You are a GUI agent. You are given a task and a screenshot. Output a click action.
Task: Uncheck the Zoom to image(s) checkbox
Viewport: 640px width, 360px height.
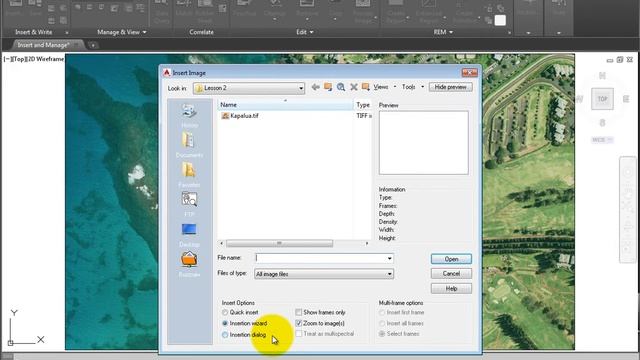point(299,323)
